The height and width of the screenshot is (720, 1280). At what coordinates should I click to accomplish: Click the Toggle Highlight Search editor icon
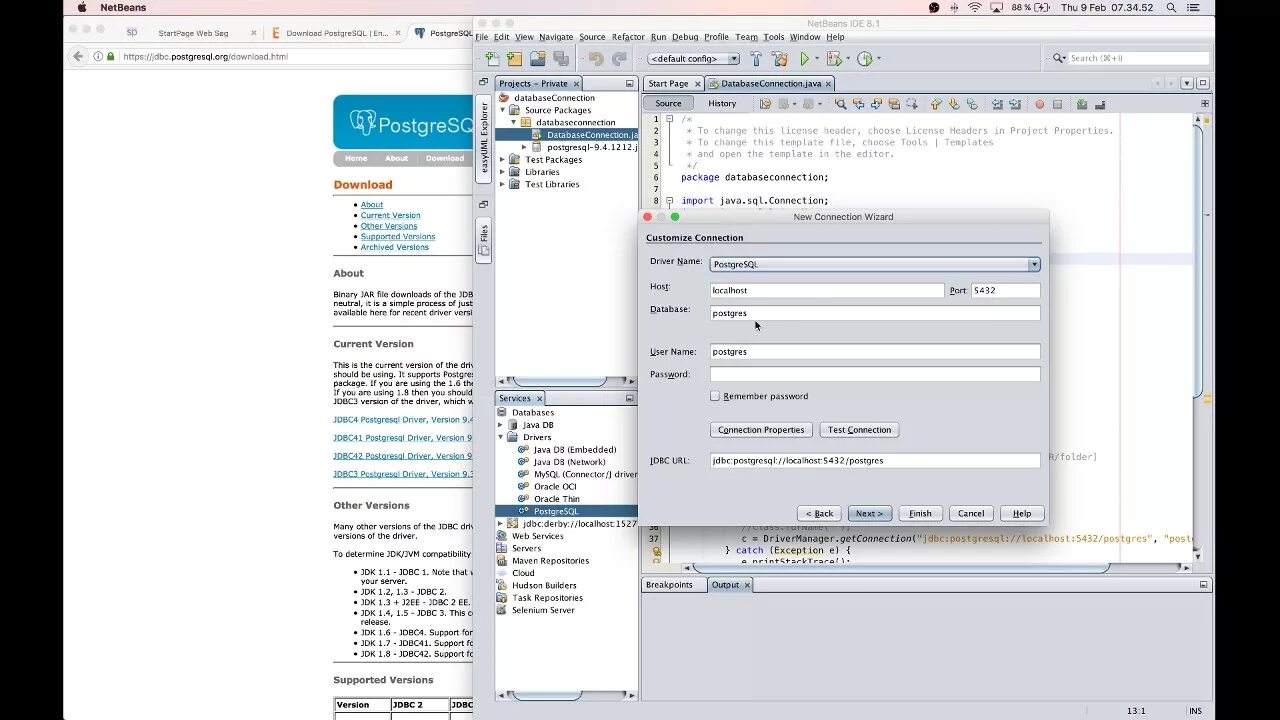pos(894,103)
